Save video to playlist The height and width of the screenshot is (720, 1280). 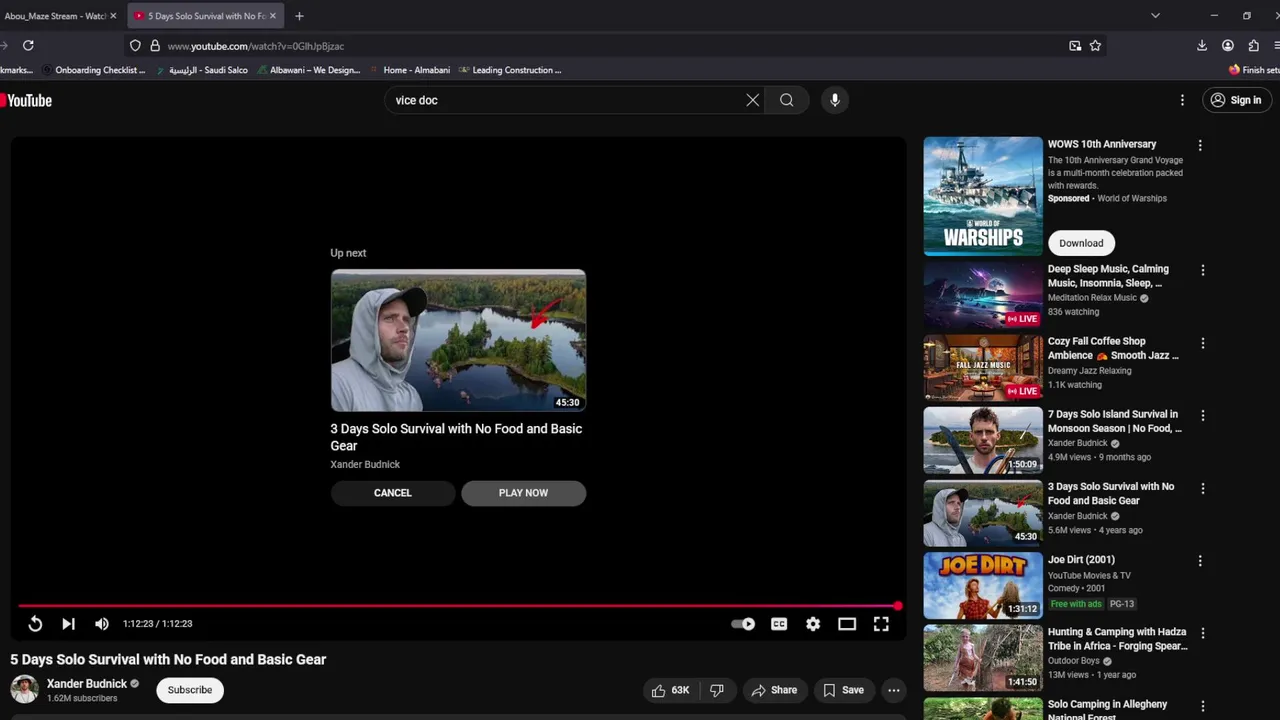pyautogui.click(x=843, y=690)
